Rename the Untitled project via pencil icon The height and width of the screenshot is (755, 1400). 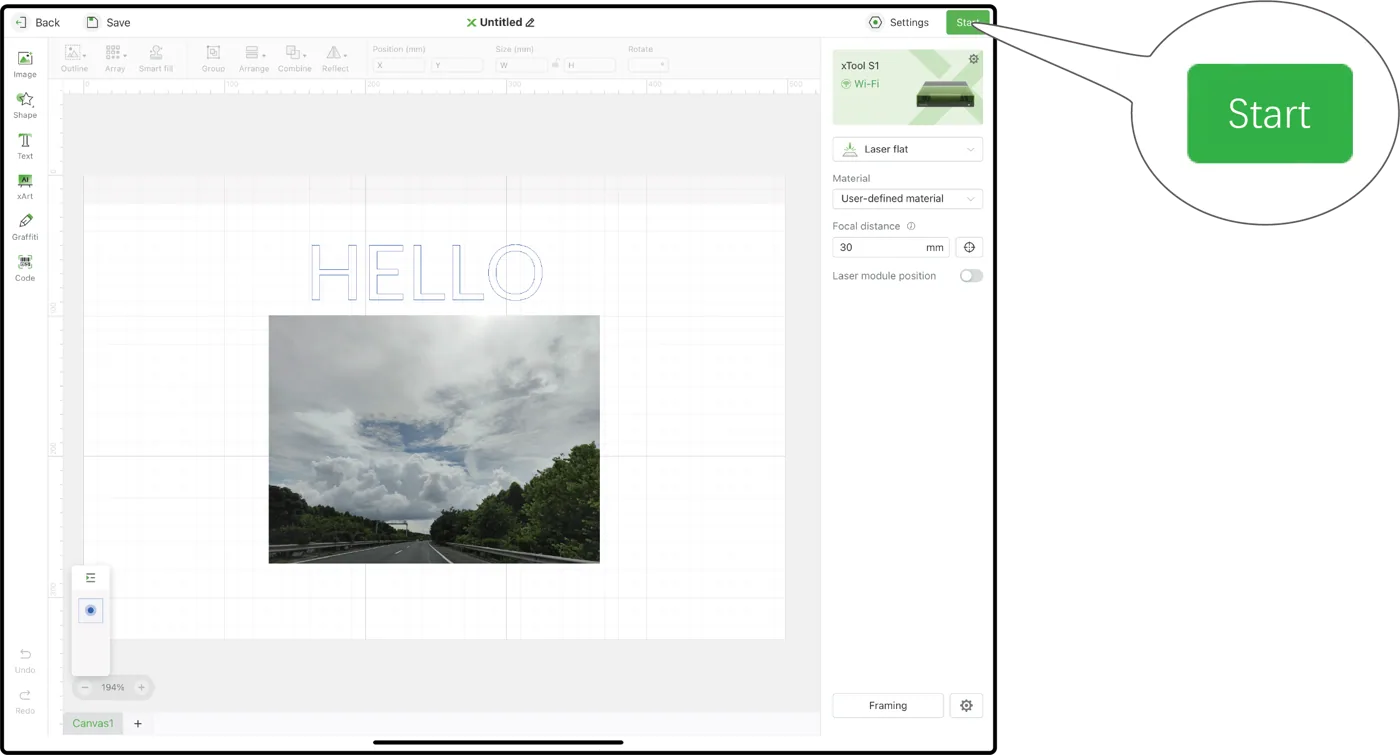(x=530, y=22)
